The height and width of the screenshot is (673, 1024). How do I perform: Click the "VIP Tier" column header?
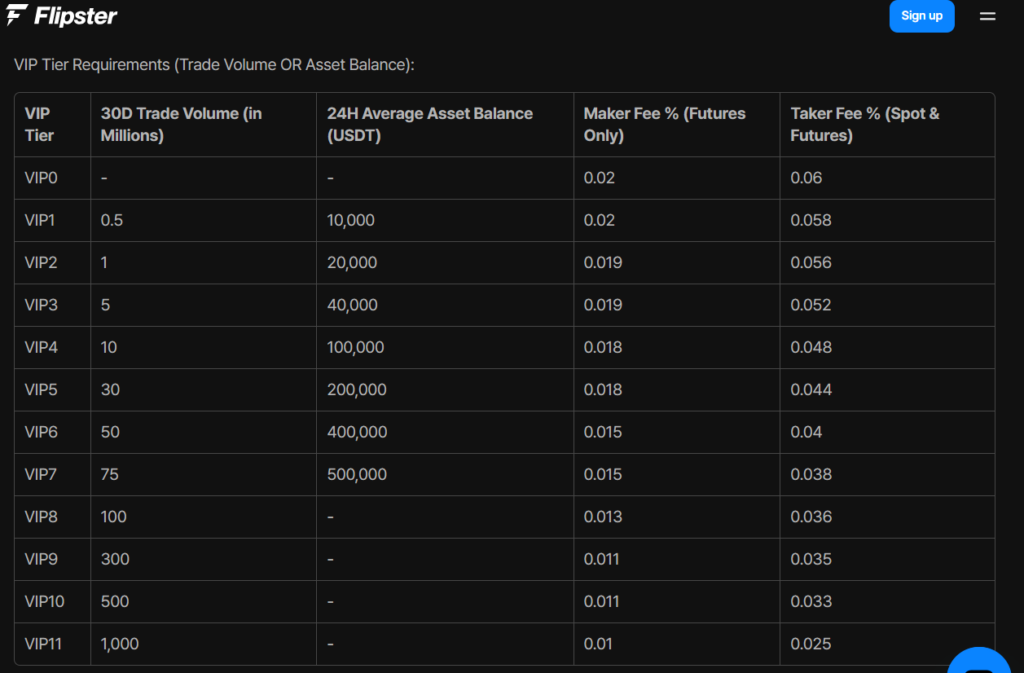coord(40,124)
